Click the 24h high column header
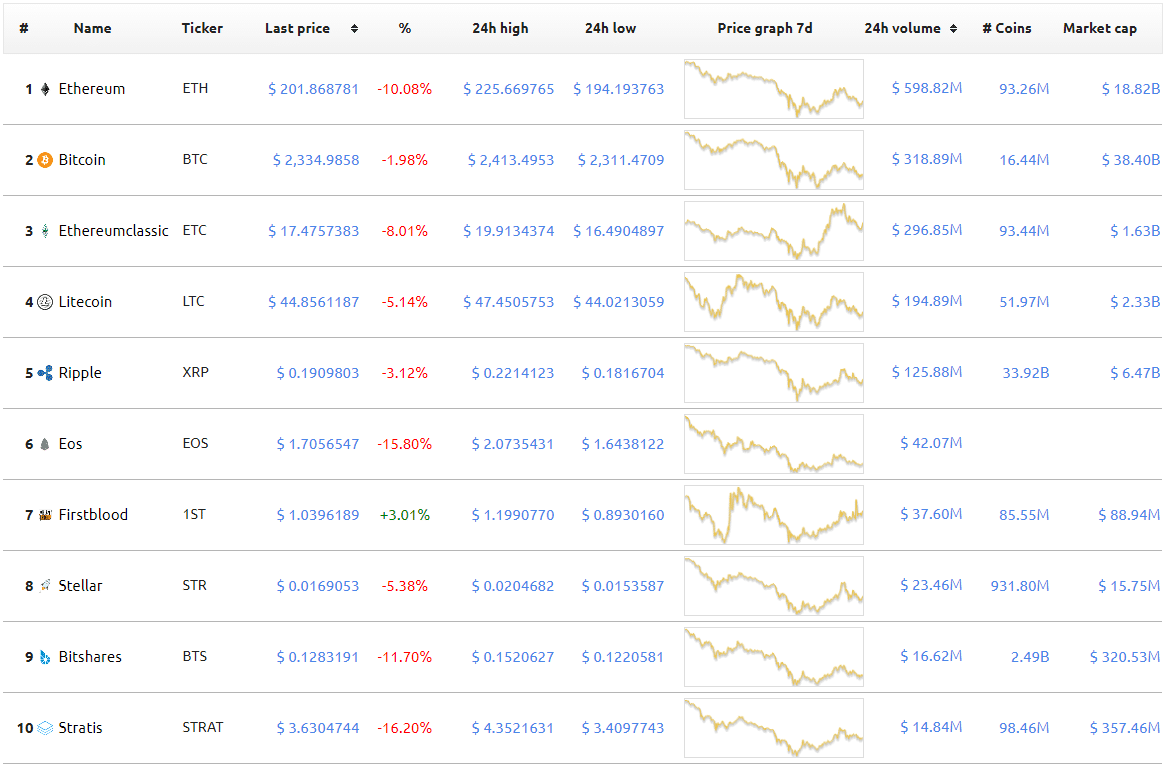1168x766 pixels. (x=500, y=28)
